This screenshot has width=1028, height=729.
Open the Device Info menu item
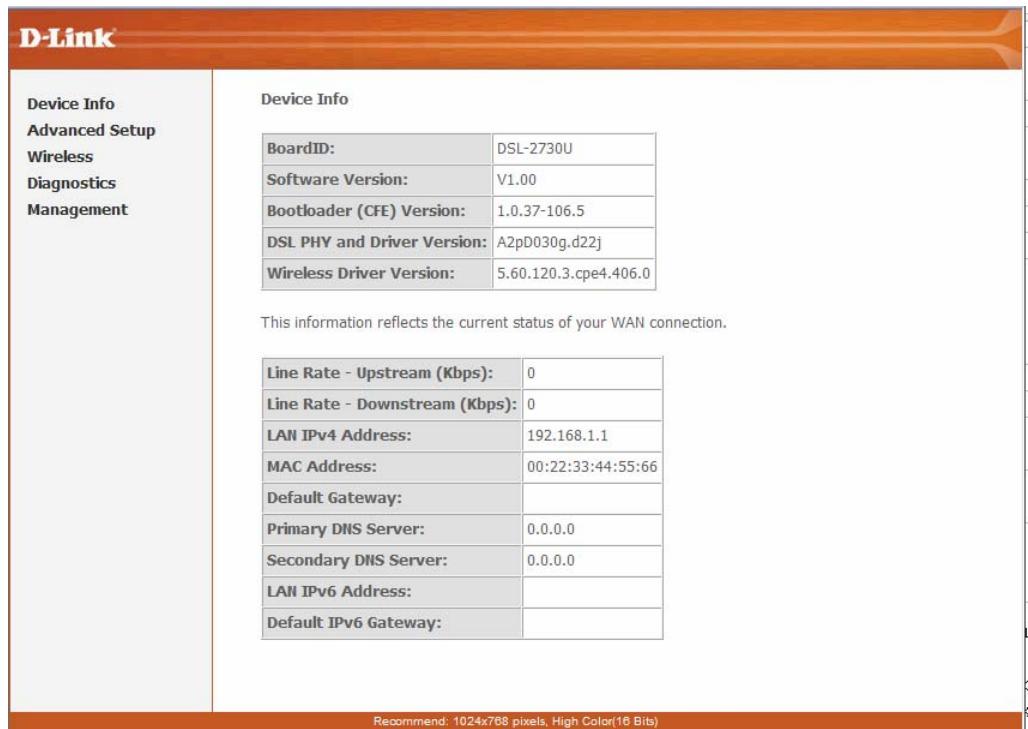[71, 104]
